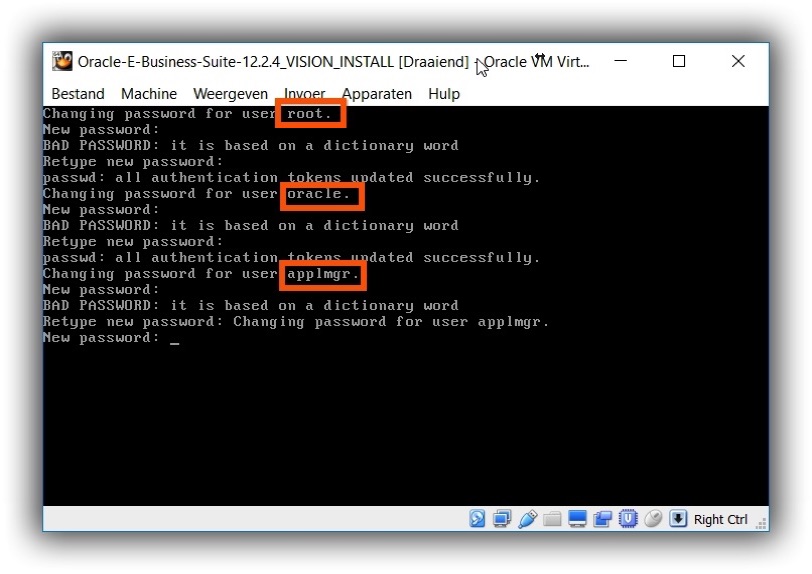Open the shared folders status icon
Screen dimensions: 812x574
click(552, 519)
